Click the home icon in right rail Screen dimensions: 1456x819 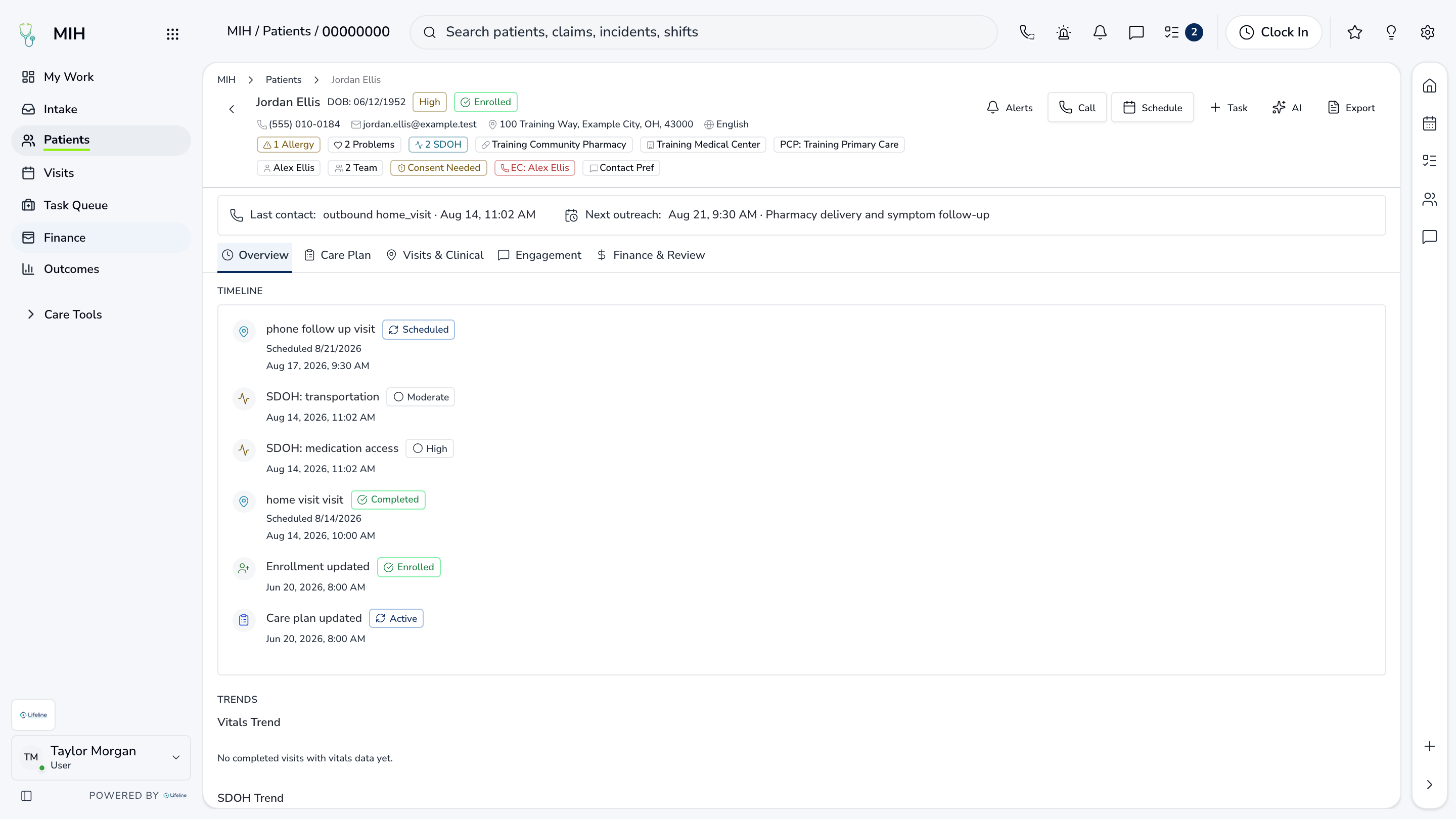[x=1429, y=86]
